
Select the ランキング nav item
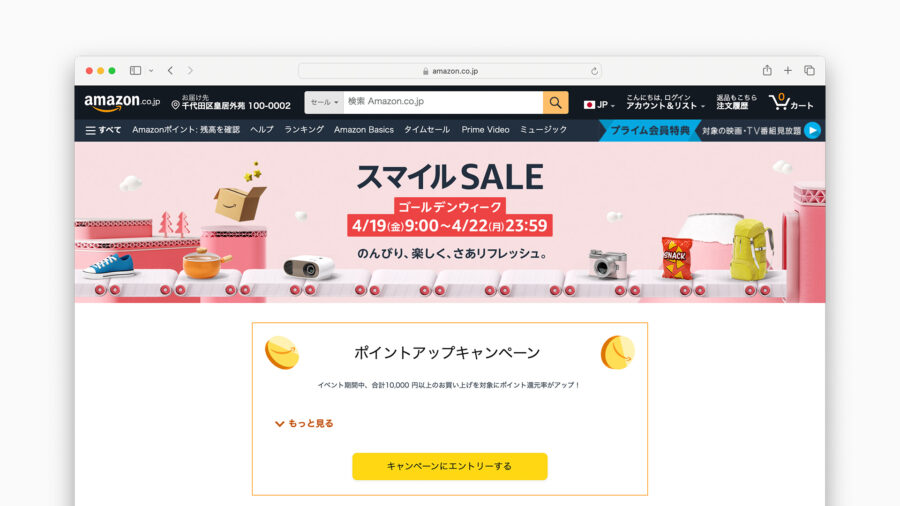304,130
